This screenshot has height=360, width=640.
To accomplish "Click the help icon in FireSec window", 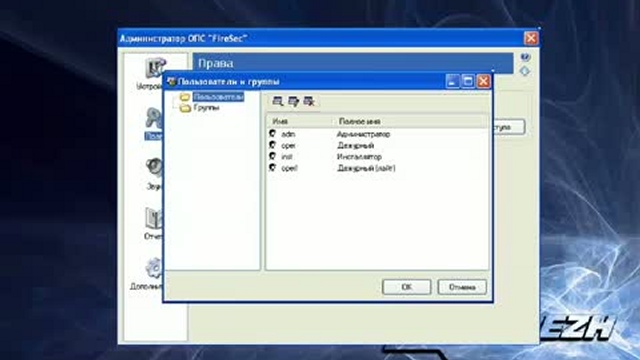I will pos(525,57).
